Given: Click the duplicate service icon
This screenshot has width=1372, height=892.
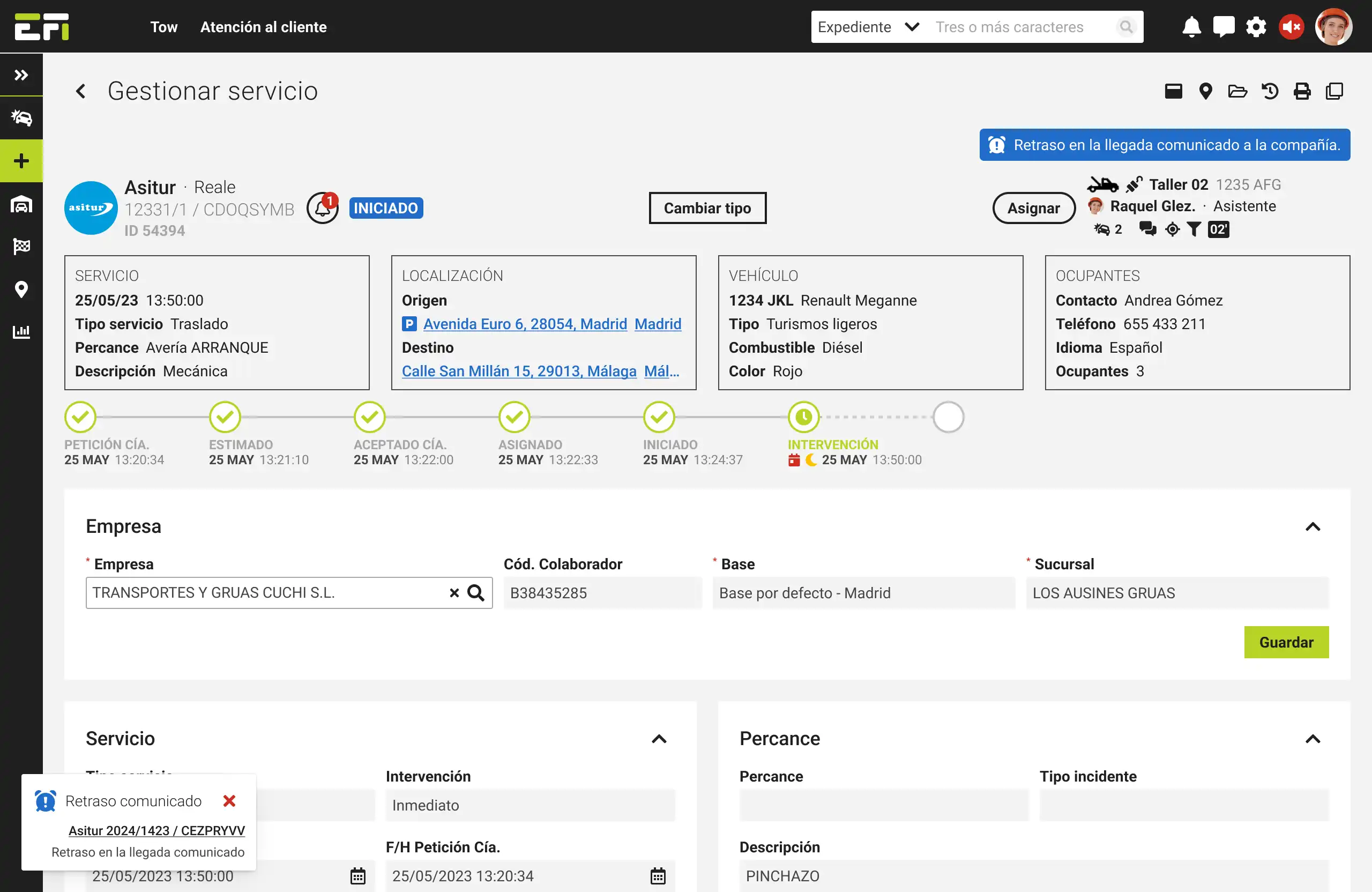Looking at the screenshot, I should [x=1334, y=91].
